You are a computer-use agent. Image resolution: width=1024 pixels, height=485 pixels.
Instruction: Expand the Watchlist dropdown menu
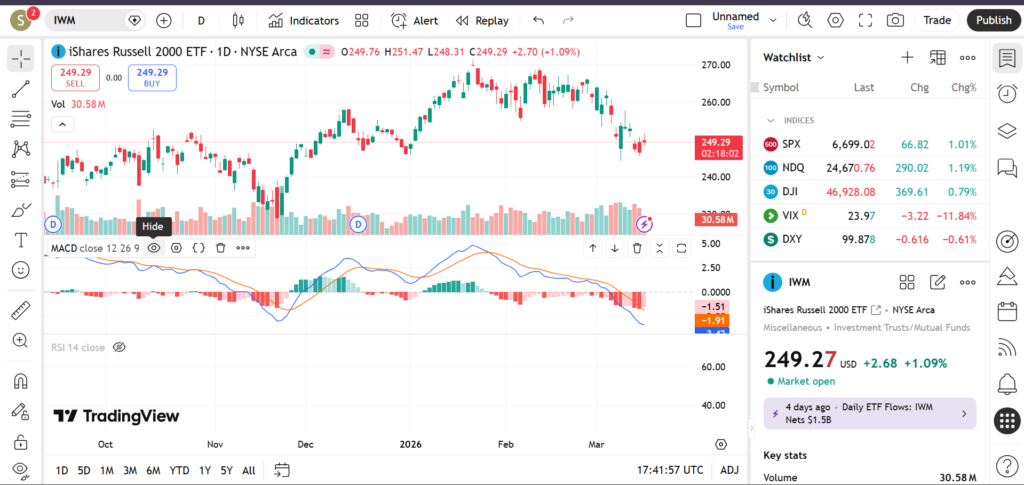(821, 58)
